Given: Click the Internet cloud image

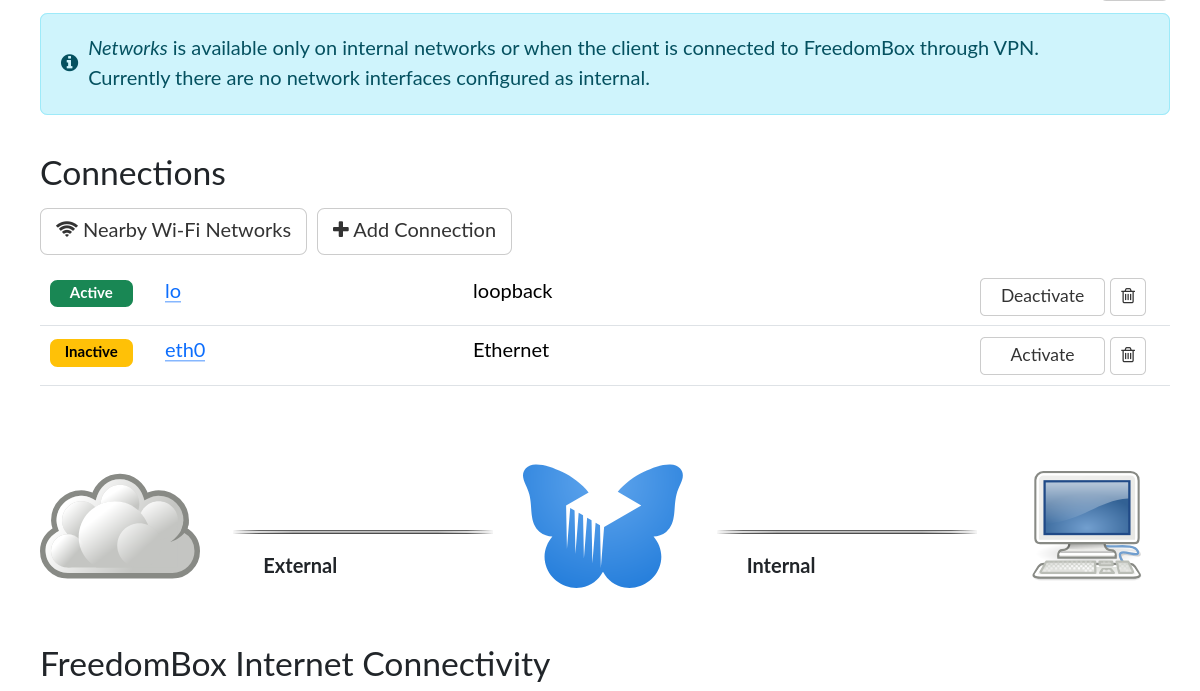Looking at the screenshot, I should tap(120, 526).
